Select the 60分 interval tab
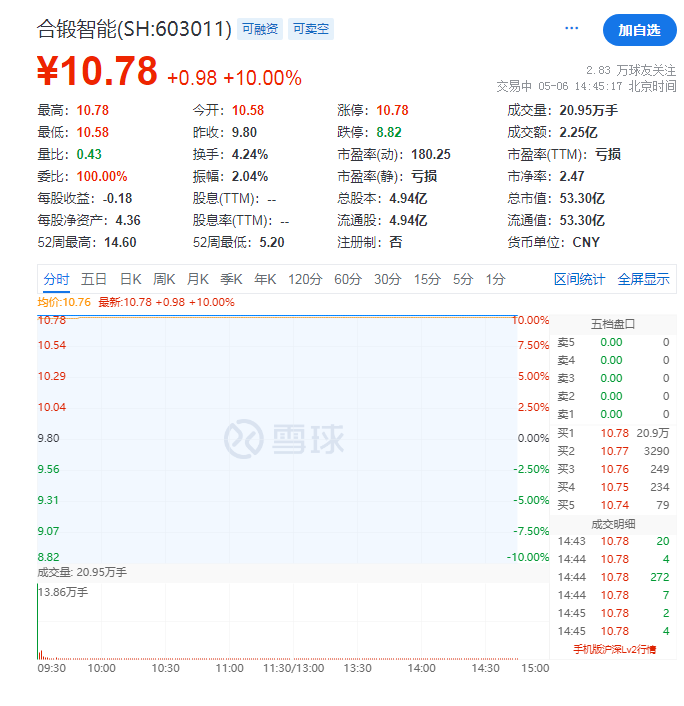This screenshot has height=706, width=684. [x=348, y=279]
